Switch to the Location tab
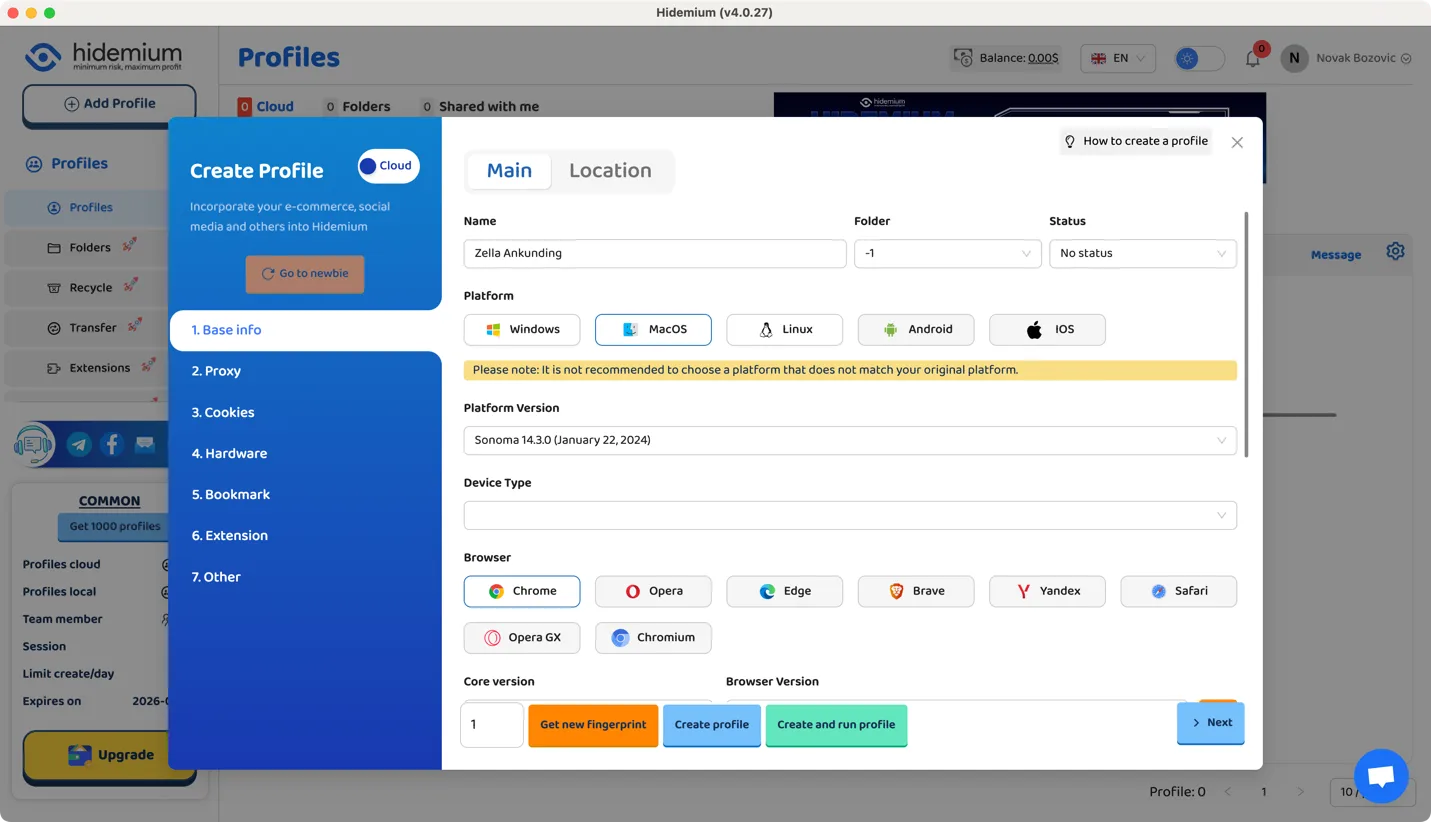This screenshot has height=822, width=1431. pos(610,171)
